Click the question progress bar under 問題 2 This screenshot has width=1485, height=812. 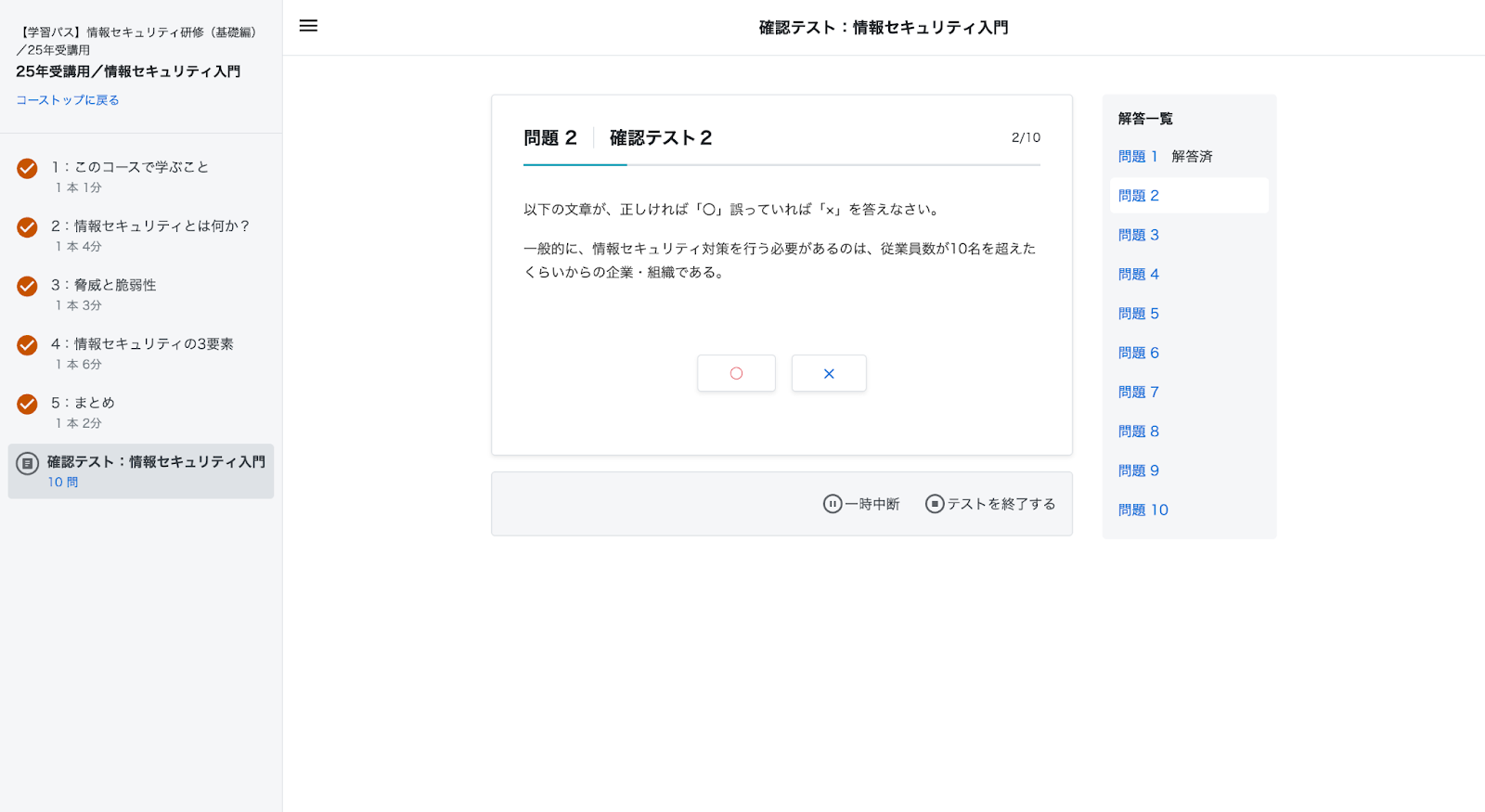[781, 165]
